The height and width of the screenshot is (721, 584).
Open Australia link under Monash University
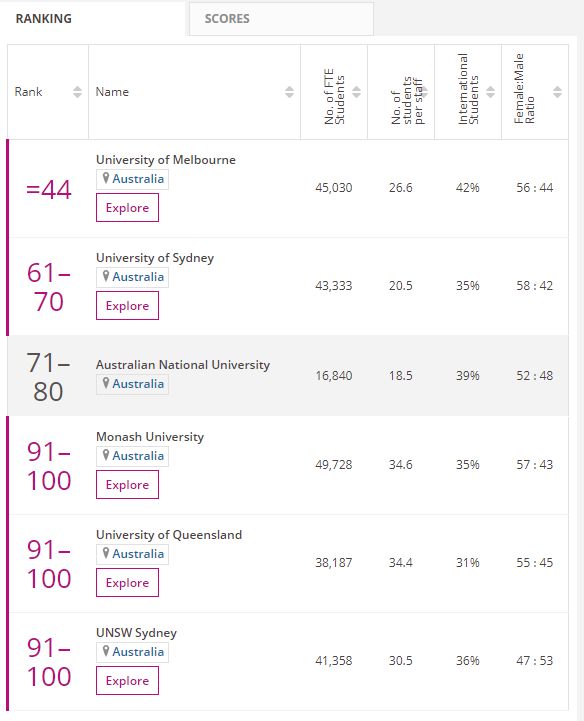pos(138,456)
